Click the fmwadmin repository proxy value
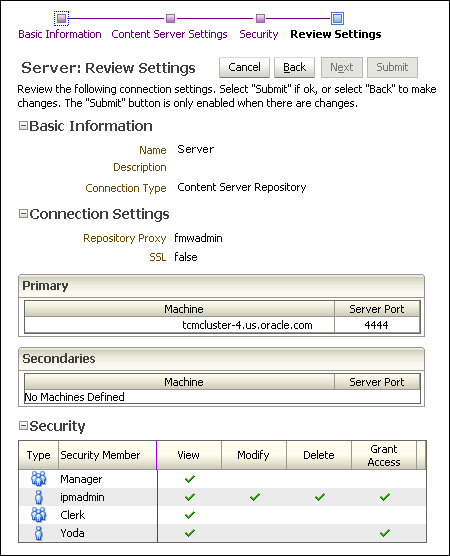This screenshot has width=450, height=556. click(198, 238)
